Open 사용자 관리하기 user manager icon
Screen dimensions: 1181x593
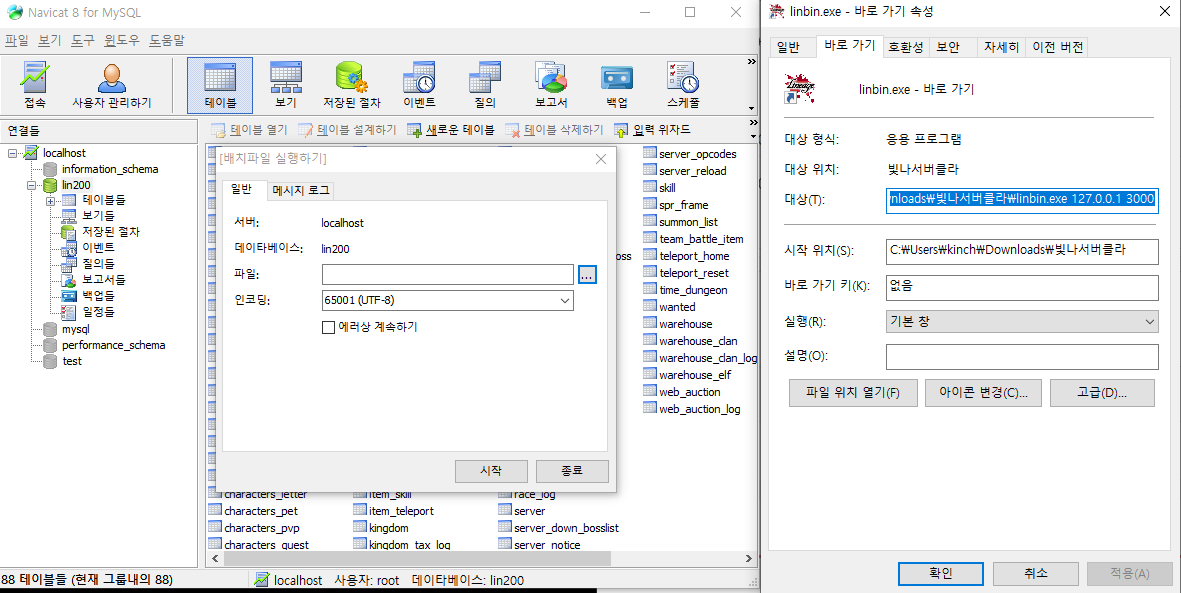point(111,86)
